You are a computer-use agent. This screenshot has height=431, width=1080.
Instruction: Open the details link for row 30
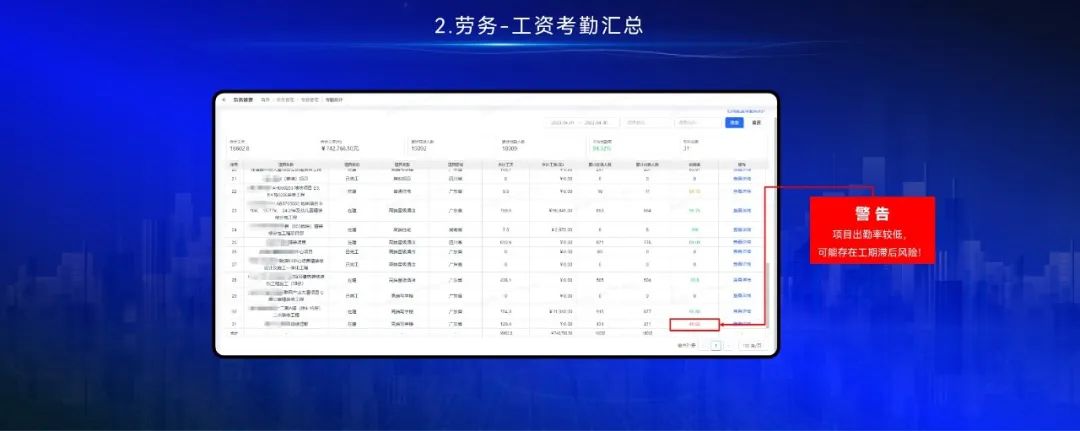click(x=742, y=311)
